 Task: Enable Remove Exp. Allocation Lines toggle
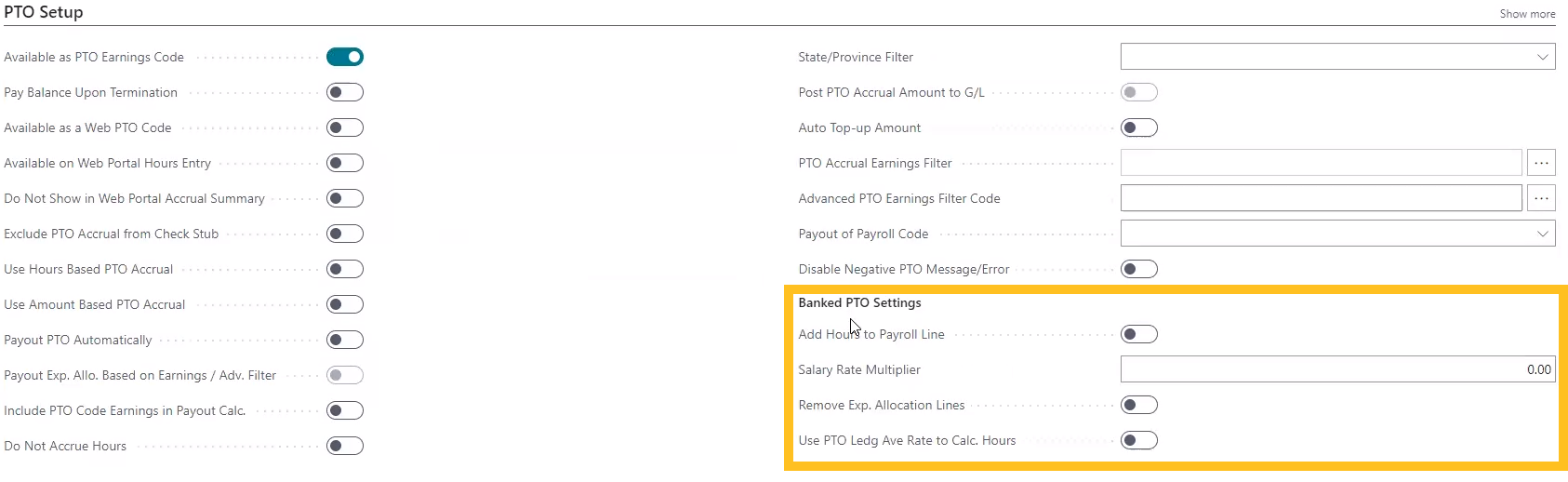(x=1139, y=405)
